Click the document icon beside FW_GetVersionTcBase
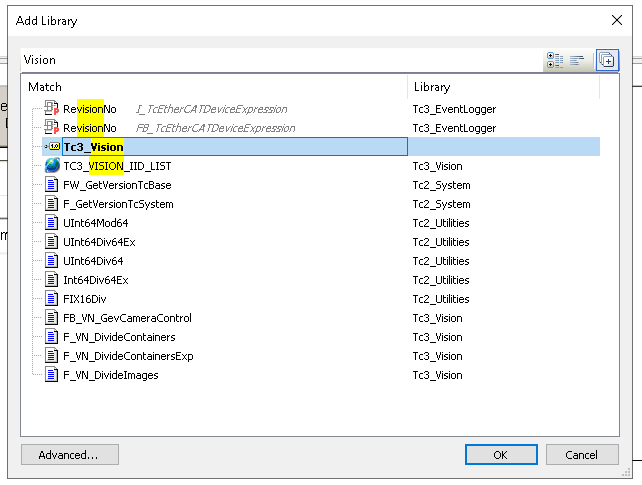The height and width of the screenshot is (485, 642). click(51, 185)
